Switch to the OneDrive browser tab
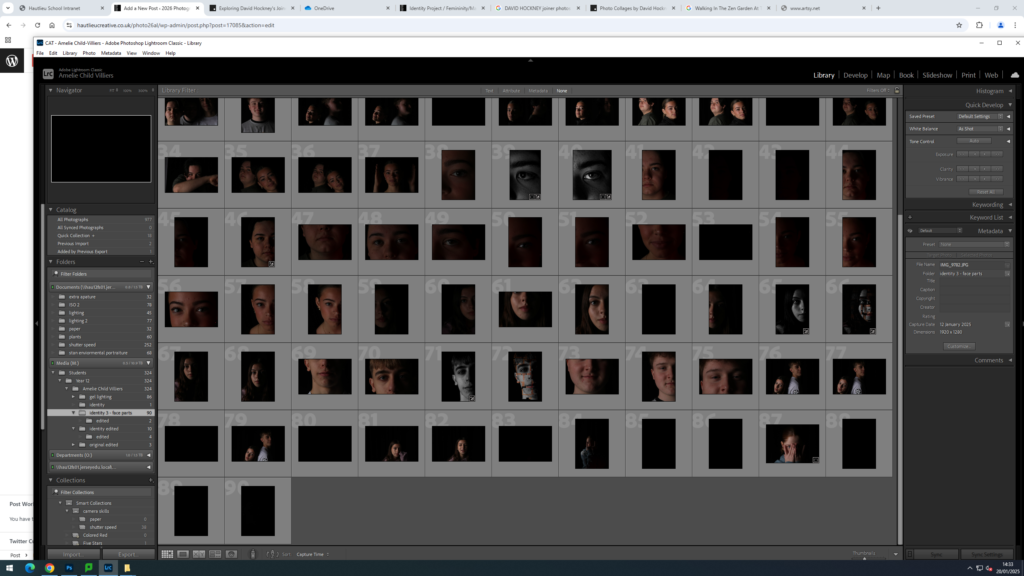Image resolution: width=1024 pixels, height=576 pixels. click(x=346, y=8)
